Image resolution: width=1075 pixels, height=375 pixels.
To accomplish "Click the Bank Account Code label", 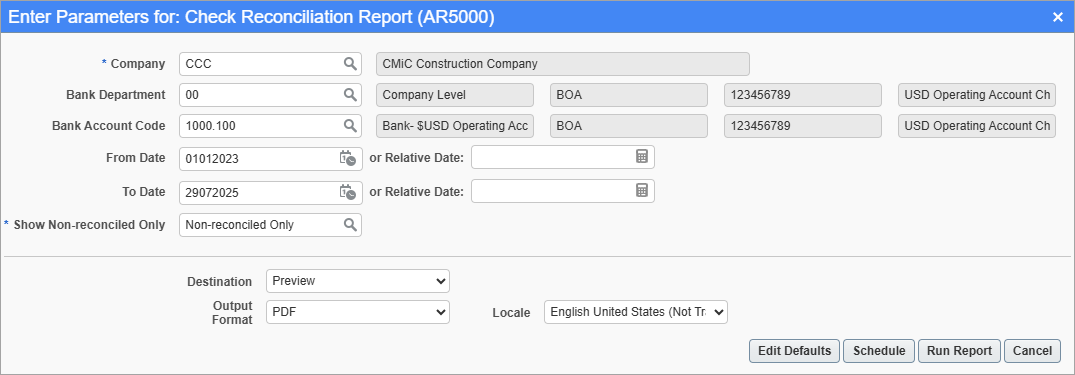I will 108,126.
